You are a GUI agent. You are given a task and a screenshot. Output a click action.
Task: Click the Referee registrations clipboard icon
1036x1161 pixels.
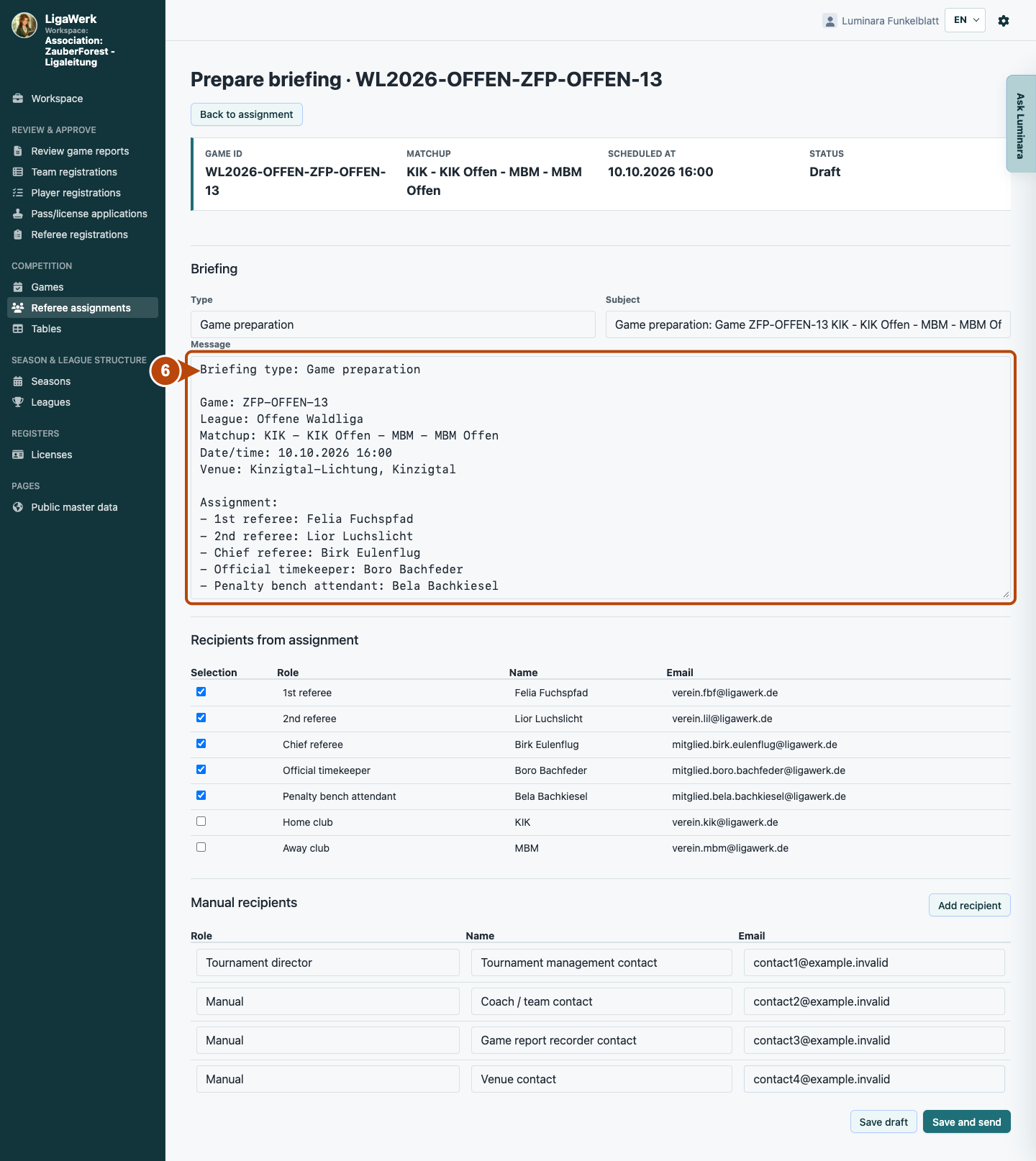click(x=18, y=235)
